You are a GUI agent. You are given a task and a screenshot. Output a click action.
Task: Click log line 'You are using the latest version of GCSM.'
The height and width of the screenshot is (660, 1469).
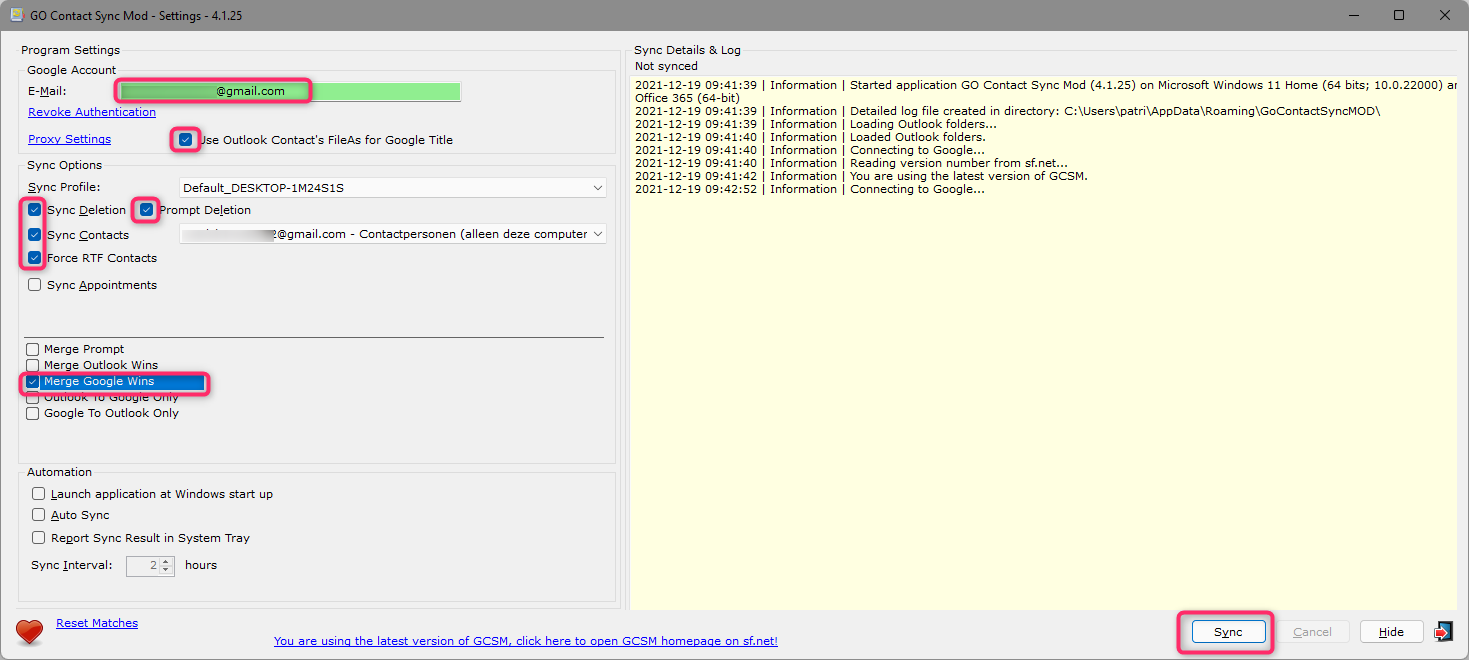861,176
